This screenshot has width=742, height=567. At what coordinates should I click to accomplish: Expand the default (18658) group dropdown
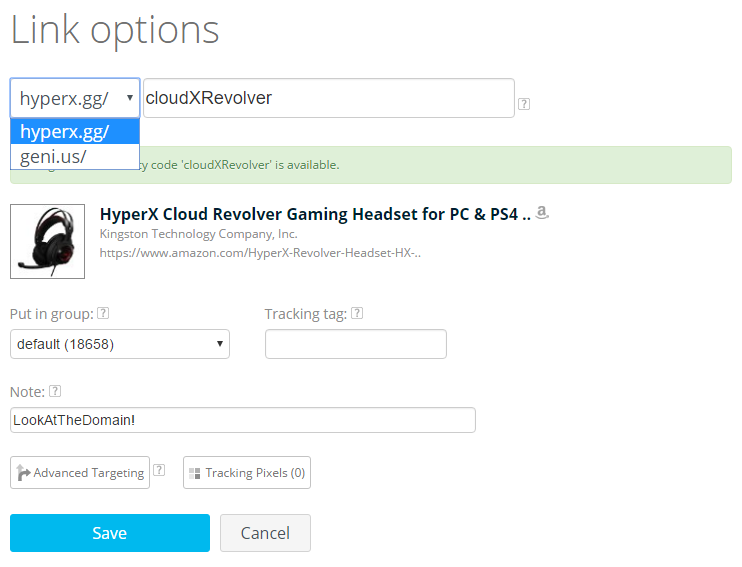point(120,344)
